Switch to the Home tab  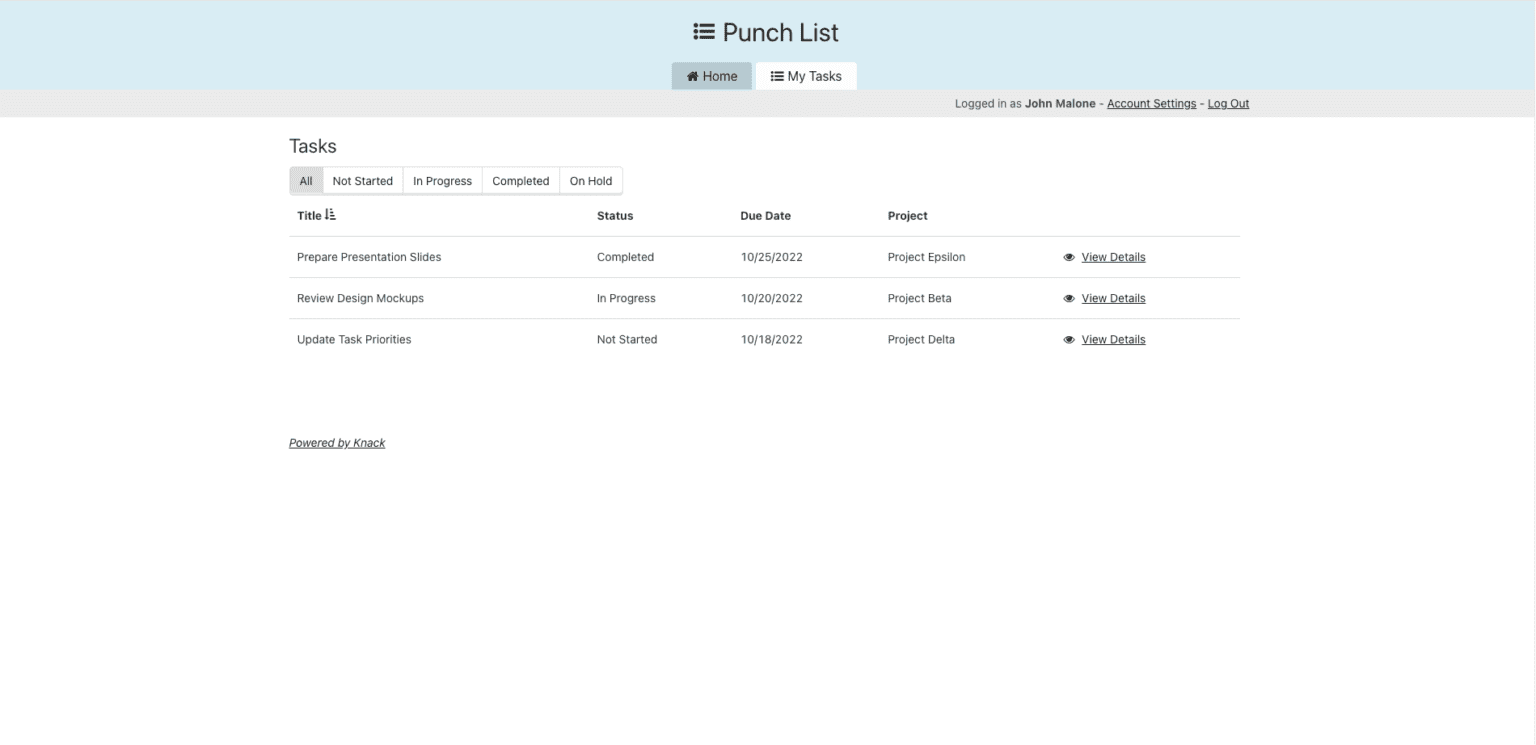coord(711,75)
